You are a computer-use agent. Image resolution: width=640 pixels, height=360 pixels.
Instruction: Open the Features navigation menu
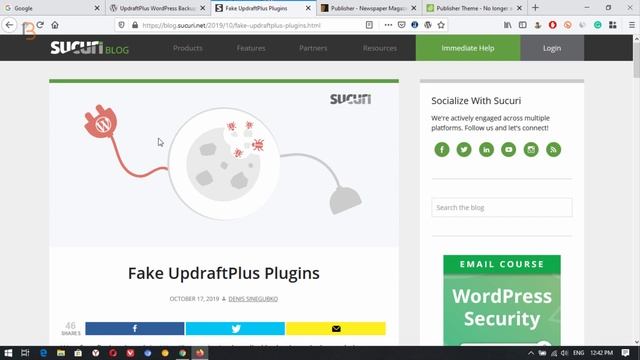coord(251,48)
